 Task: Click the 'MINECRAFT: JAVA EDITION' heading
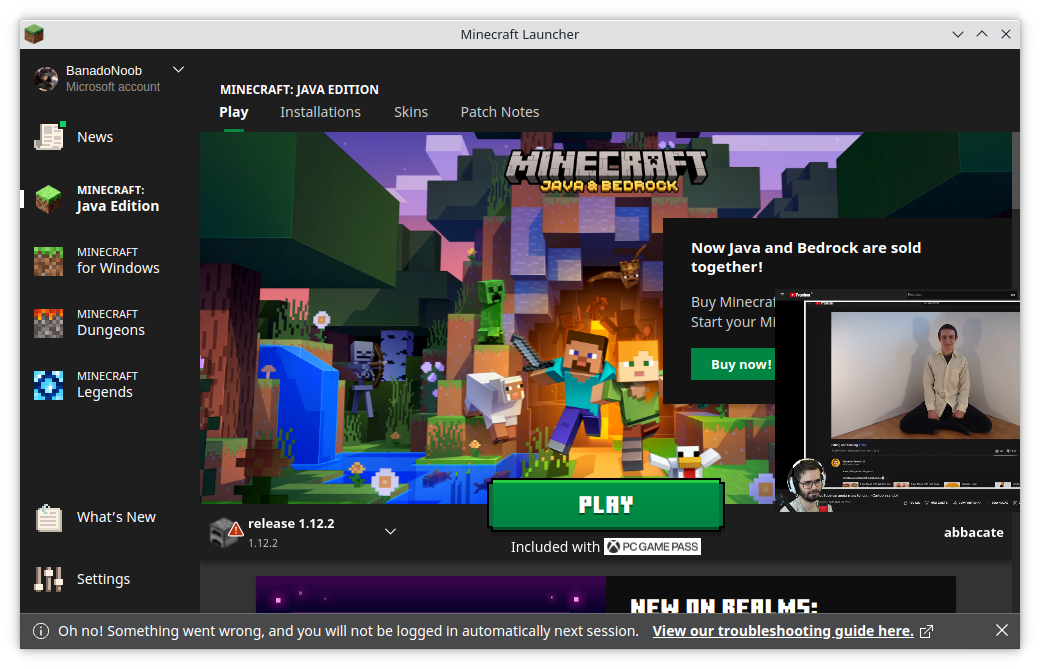(299, 90)
